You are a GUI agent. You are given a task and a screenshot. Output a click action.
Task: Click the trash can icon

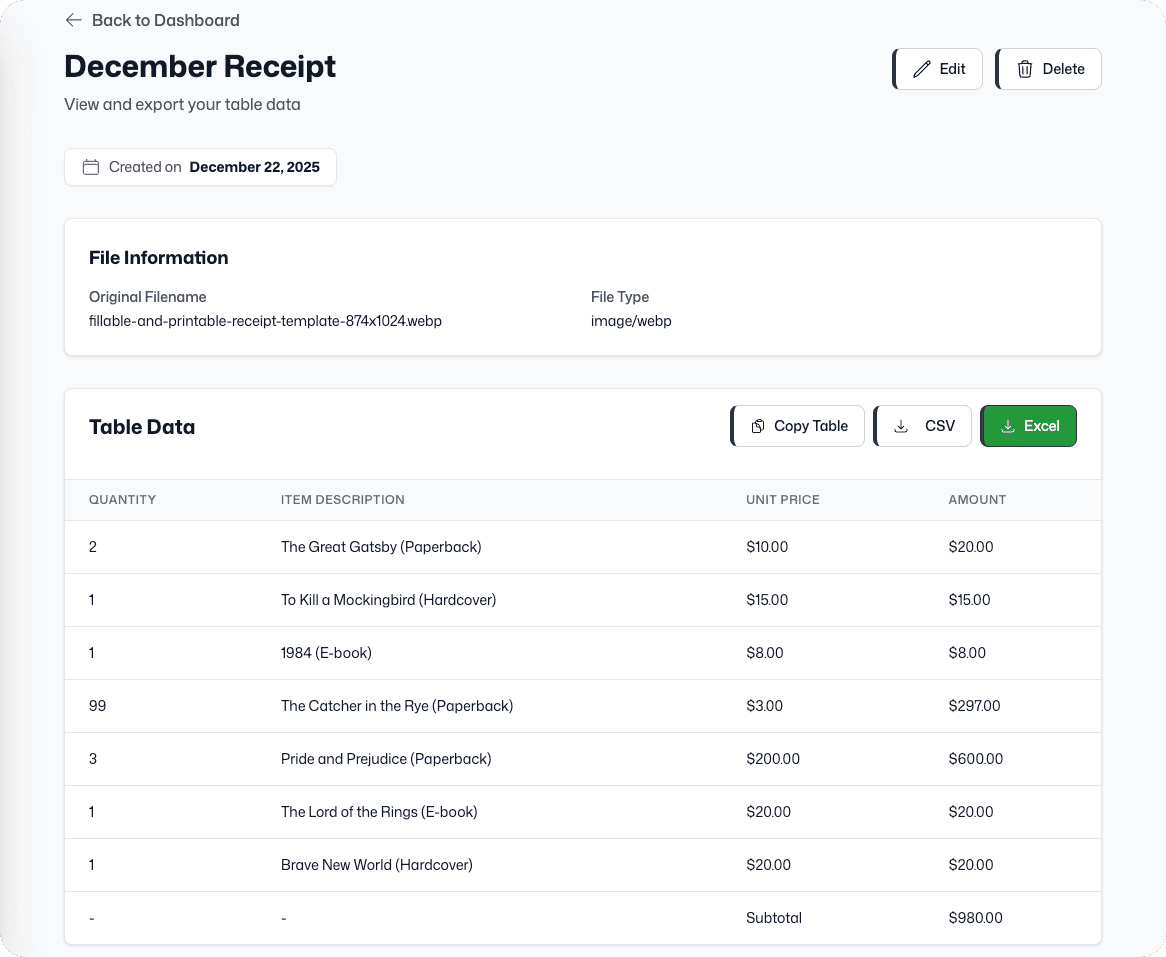(x=1025, y=69)
